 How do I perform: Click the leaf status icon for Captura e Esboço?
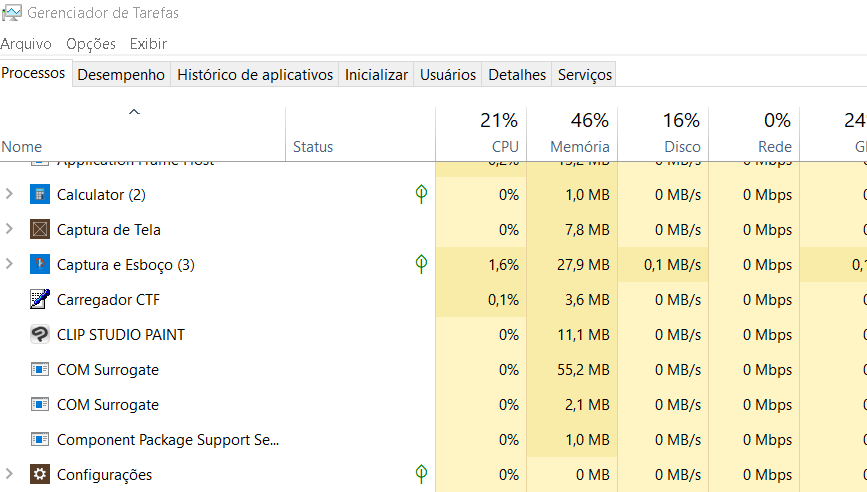[421, 264]
